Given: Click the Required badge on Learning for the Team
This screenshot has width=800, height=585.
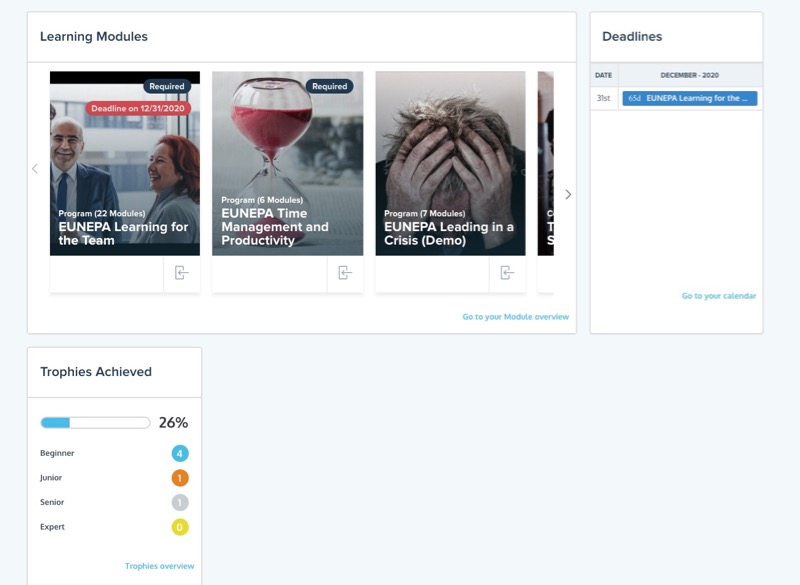Looking at the screenshot, I should (x=167, y=86).
